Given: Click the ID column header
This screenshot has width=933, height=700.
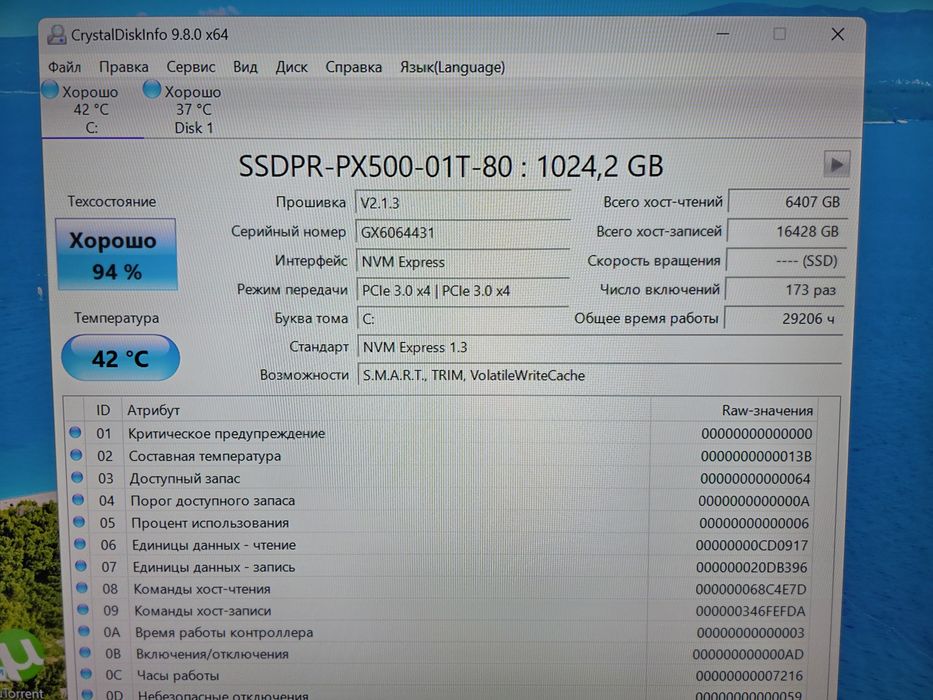Looking at the screenshot, I should 104,410.
